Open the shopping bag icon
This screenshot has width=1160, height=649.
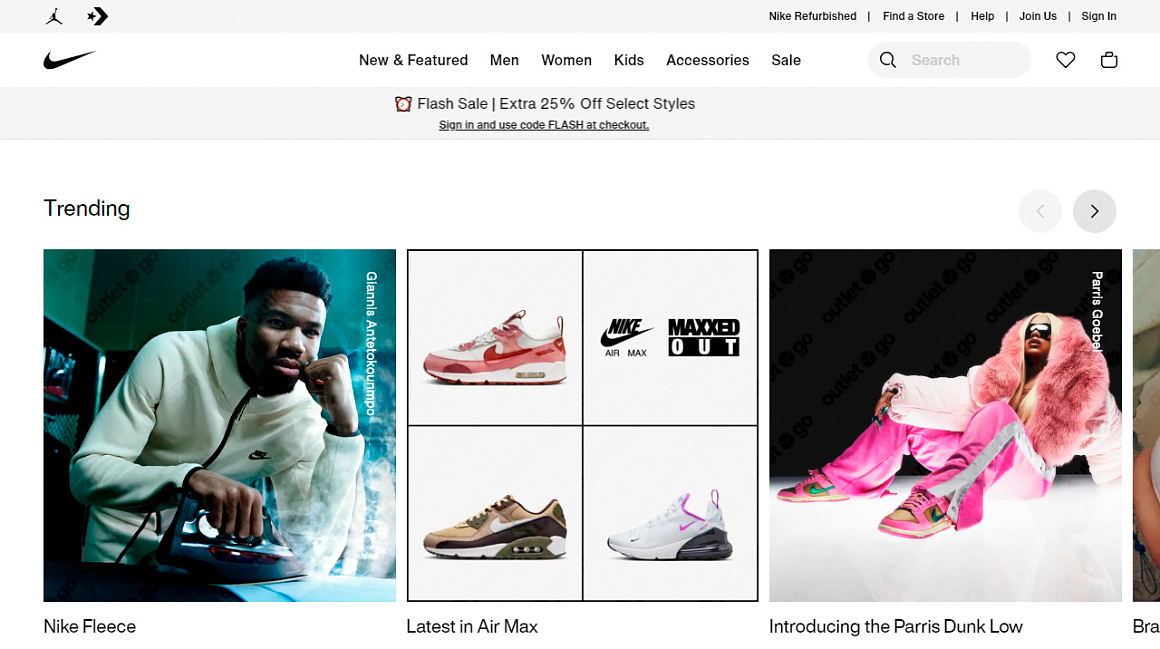(x=1109, y=60)
